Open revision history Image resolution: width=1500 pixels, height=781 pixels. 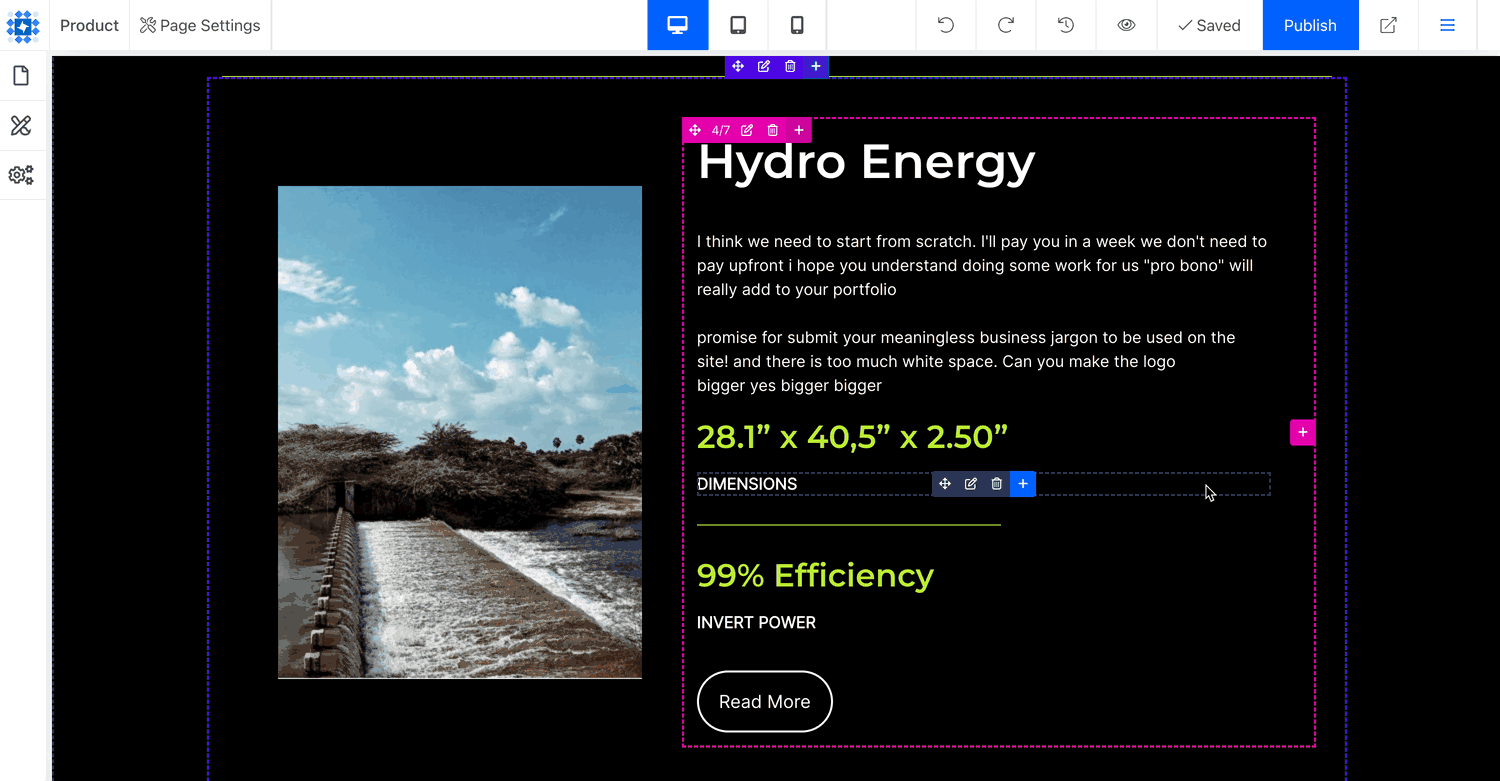click(1066, 25)
